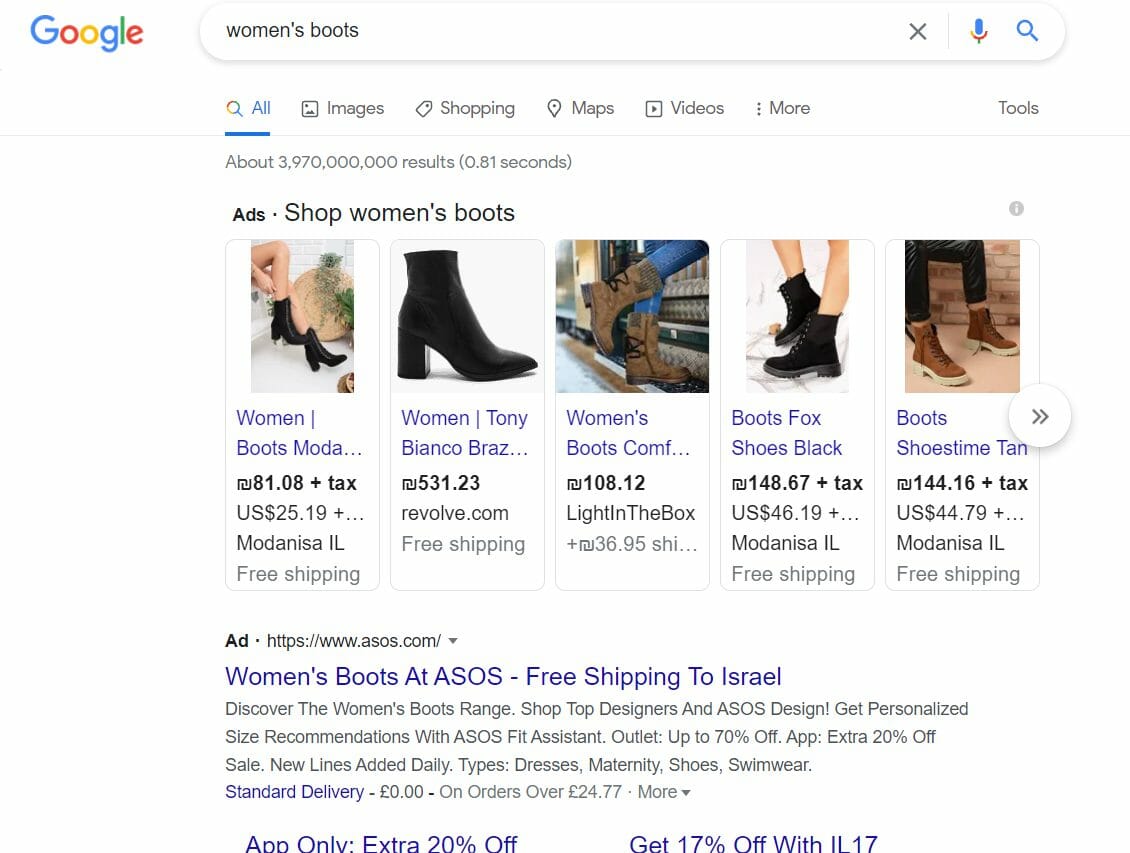Expand the More search options menu
1130x853 pixels.
point(782,108)
